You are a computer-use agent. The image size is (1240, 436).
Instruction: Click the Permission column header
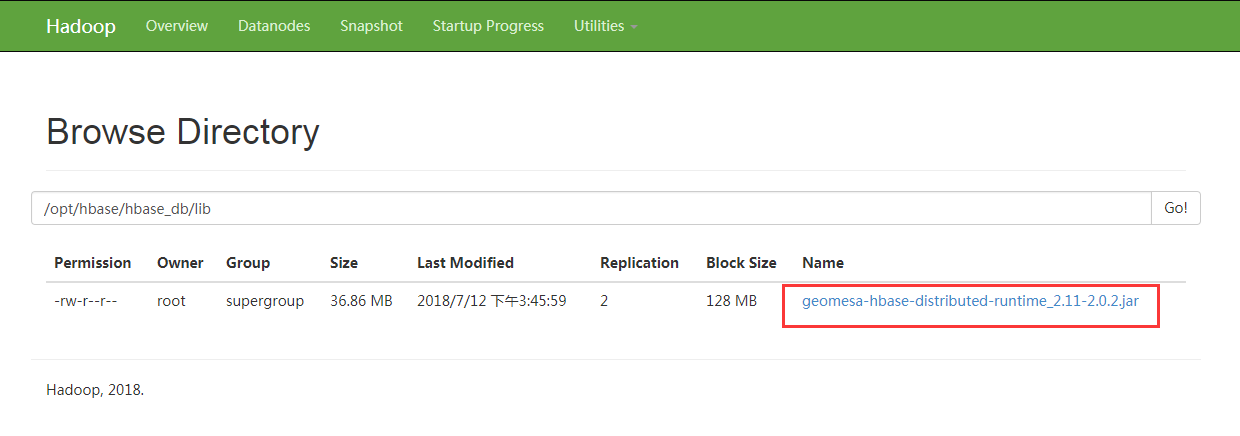pos(93,263)
